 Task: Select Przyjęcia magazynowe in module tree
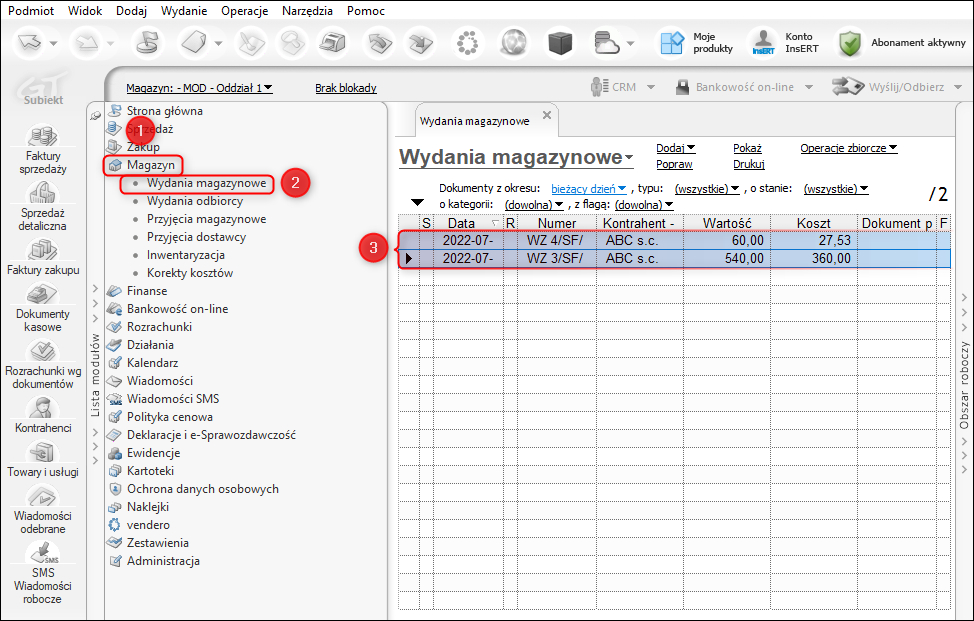pos(206,219)
